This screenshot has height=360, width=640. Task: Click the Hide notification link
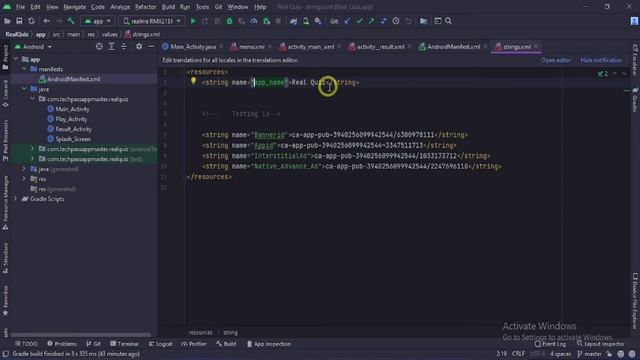tap(601, 60)
